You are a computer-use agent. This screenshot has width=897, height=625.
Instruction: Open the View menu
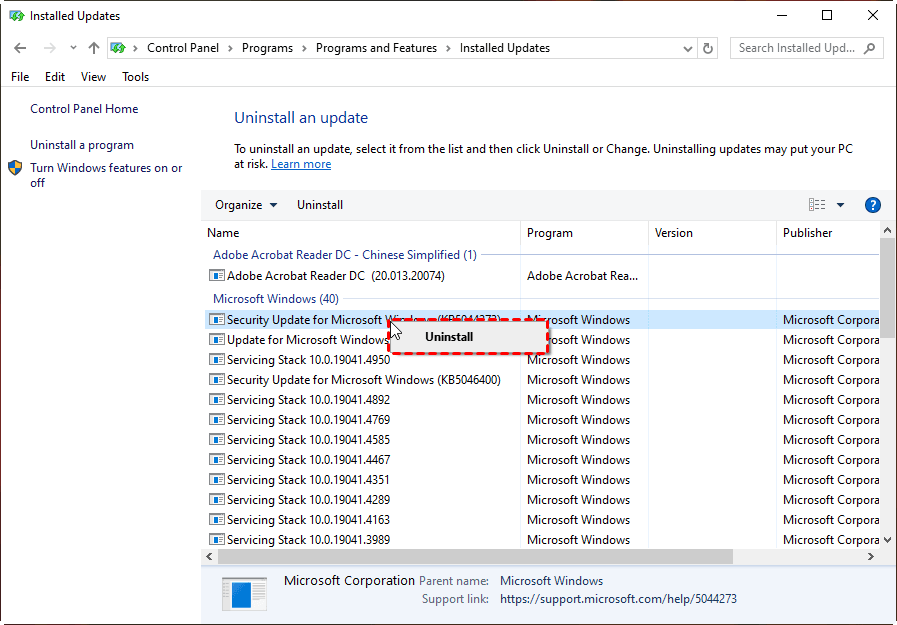tap(93, 77)
